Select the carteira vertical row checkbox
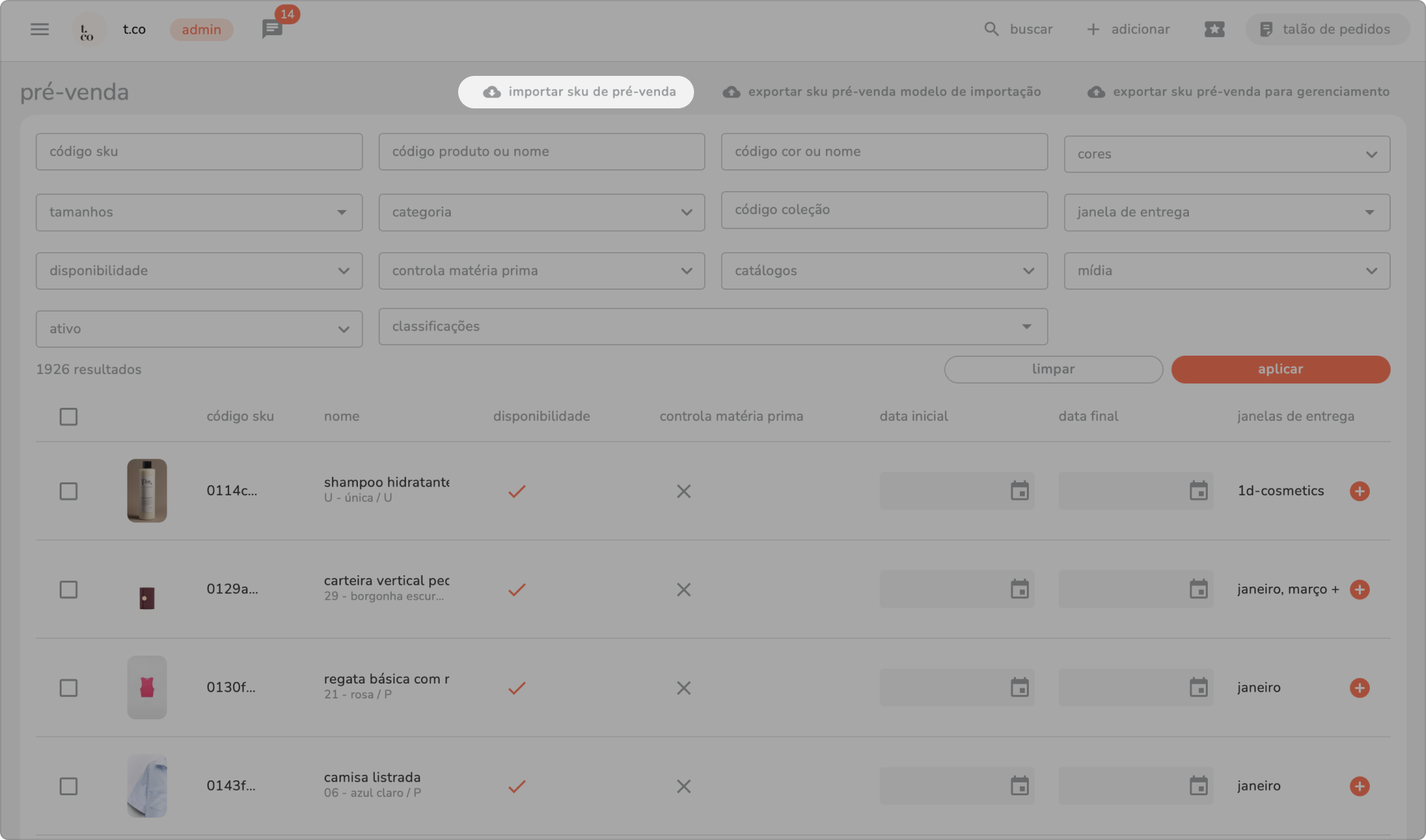Image resolution: width=1426 pixels, height=840 pixels. click(x=68, y=589)
